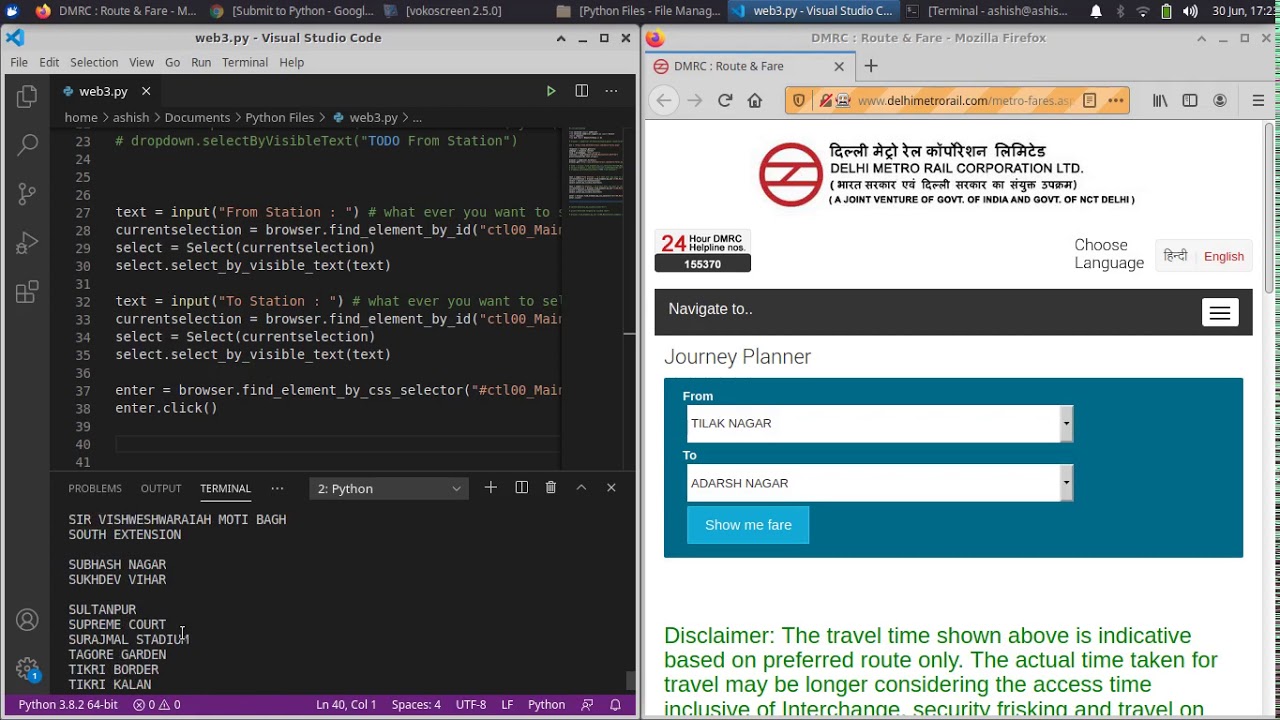Open notifications bell in VS Code status bar

pos(616,705)
